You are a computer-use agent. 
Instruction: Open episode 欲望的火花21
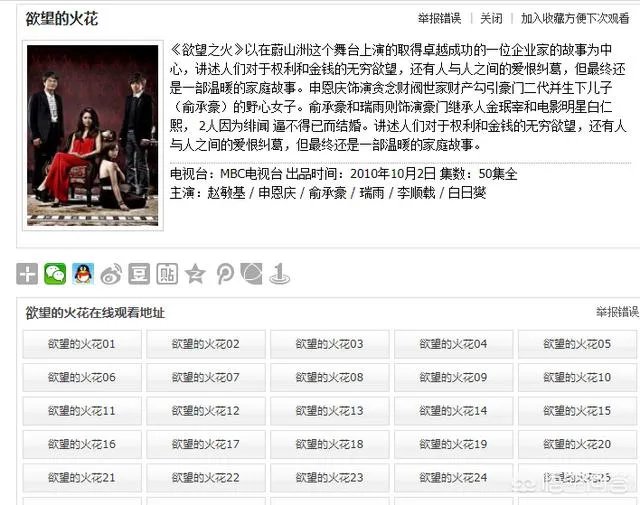coord(82,478)
